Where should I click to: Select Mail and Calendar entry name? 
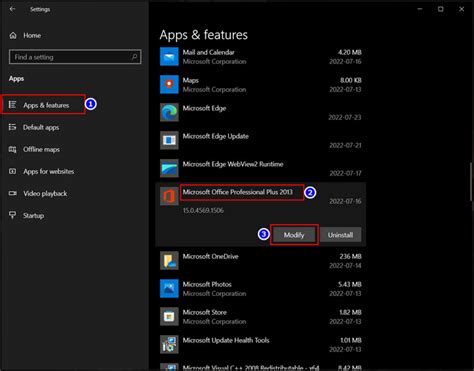pos(209,52)
